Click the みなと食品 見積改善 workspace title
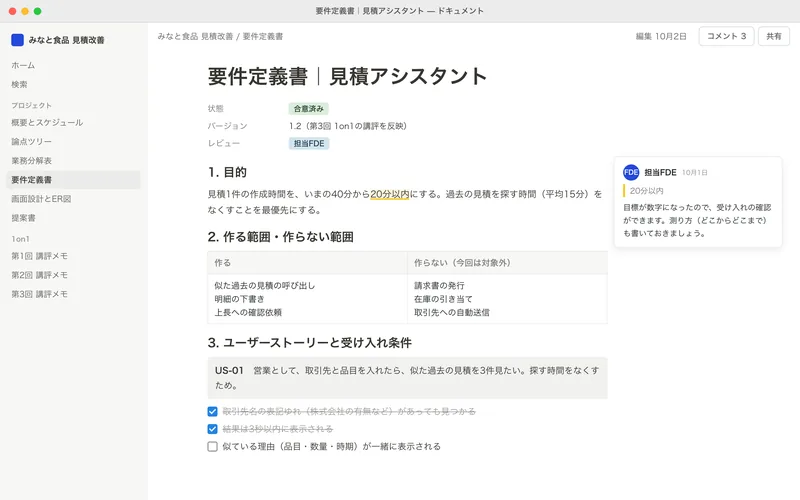 click(x=66, y=40)
